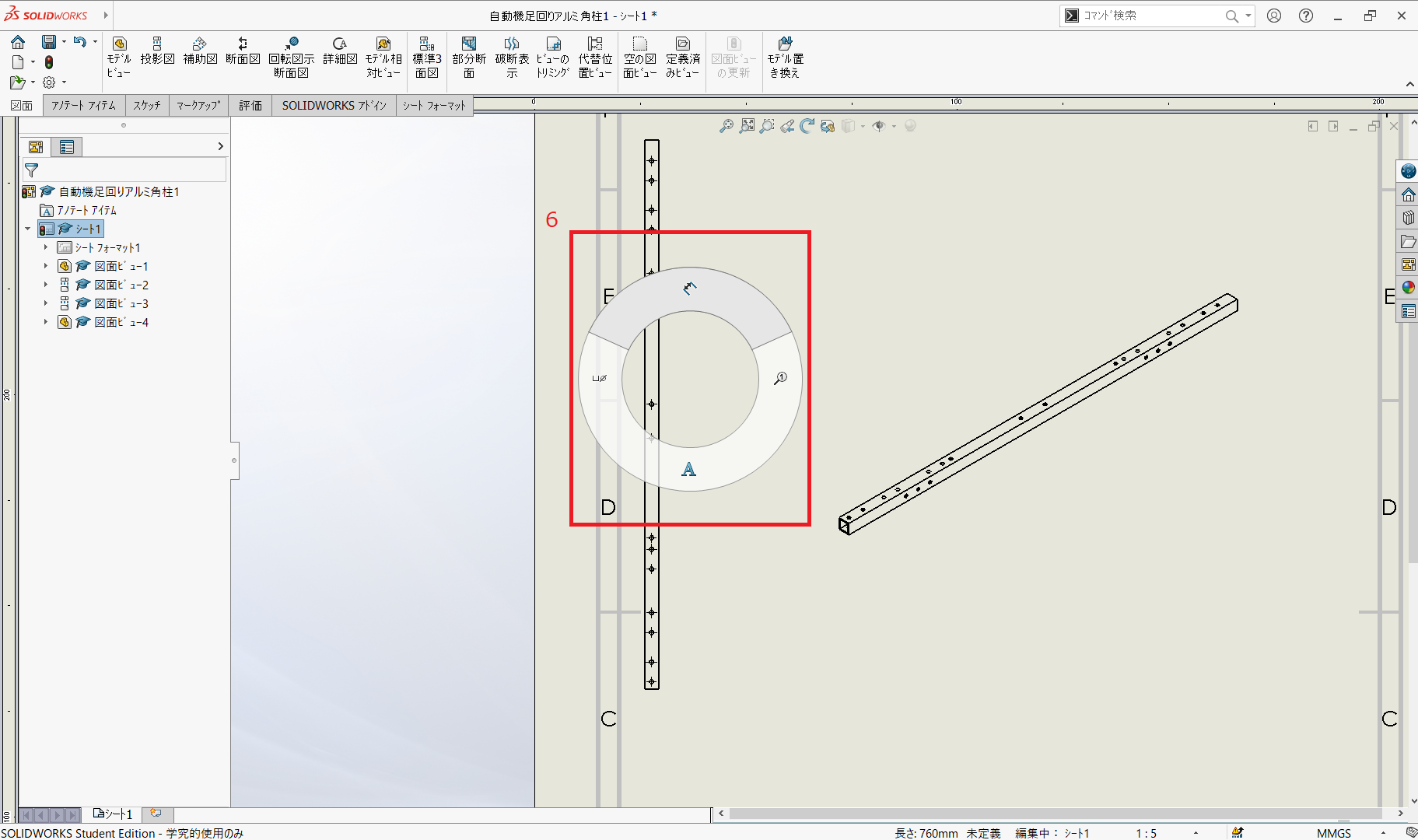The height and width of the screenshot is (840, 1418).
Task: Switch to 評価 tab
Action: coord(250,106)
